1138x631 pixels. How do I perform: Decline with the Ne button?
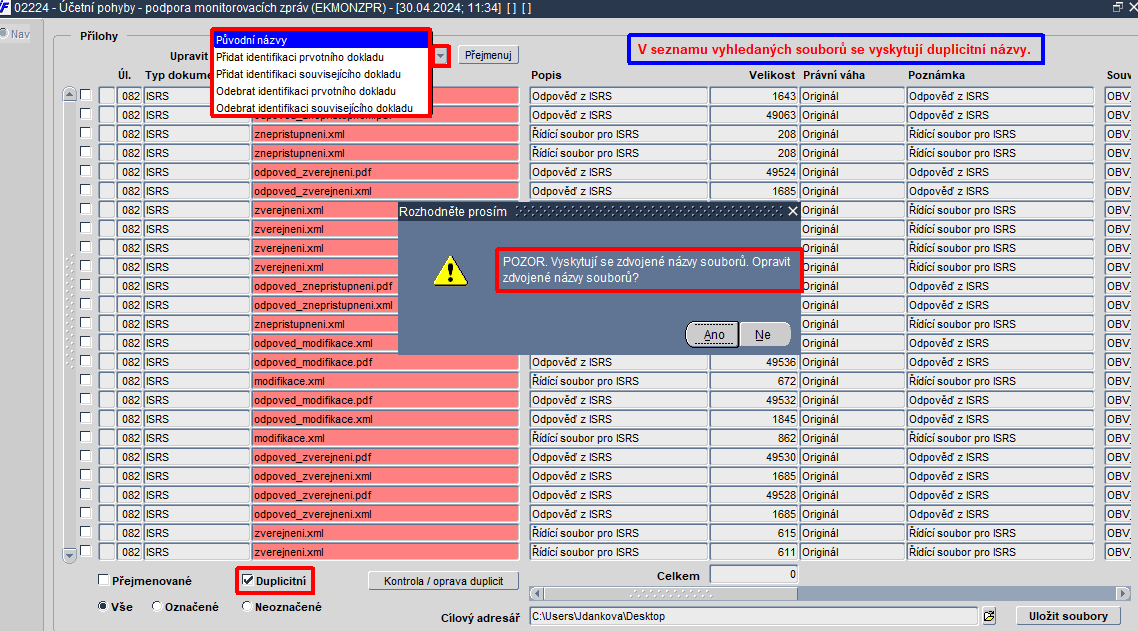pyautogui.click(x=764, y=335)
